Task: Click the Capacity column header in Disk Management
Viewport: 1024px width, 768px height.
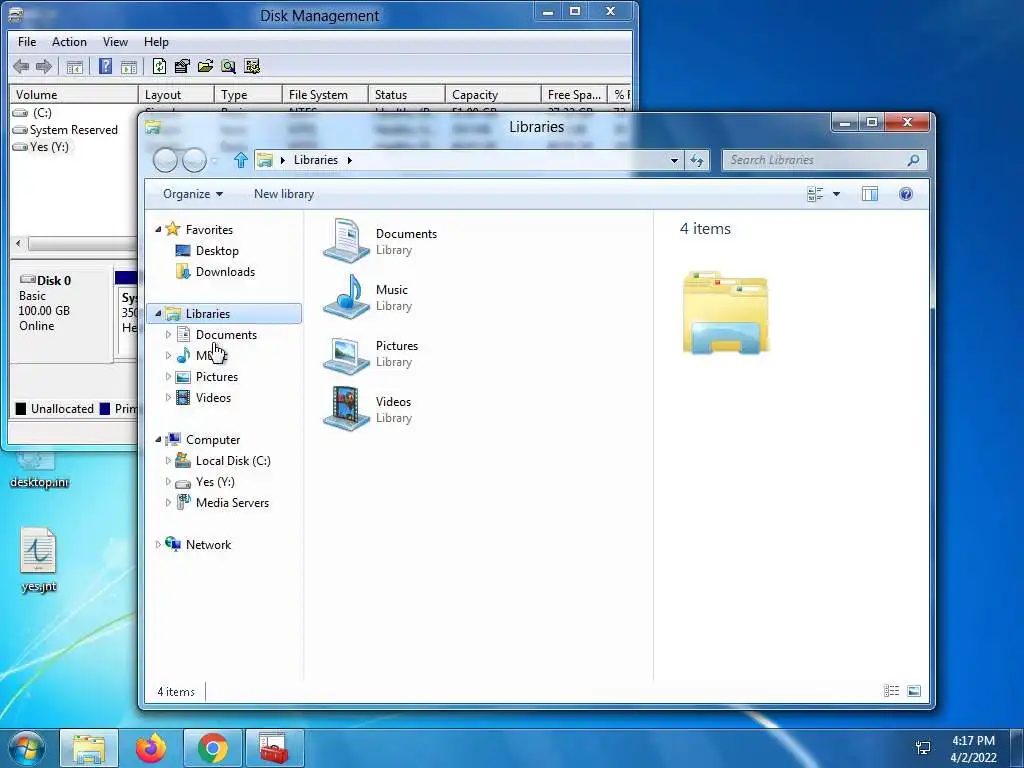Action: coord(493,95)
